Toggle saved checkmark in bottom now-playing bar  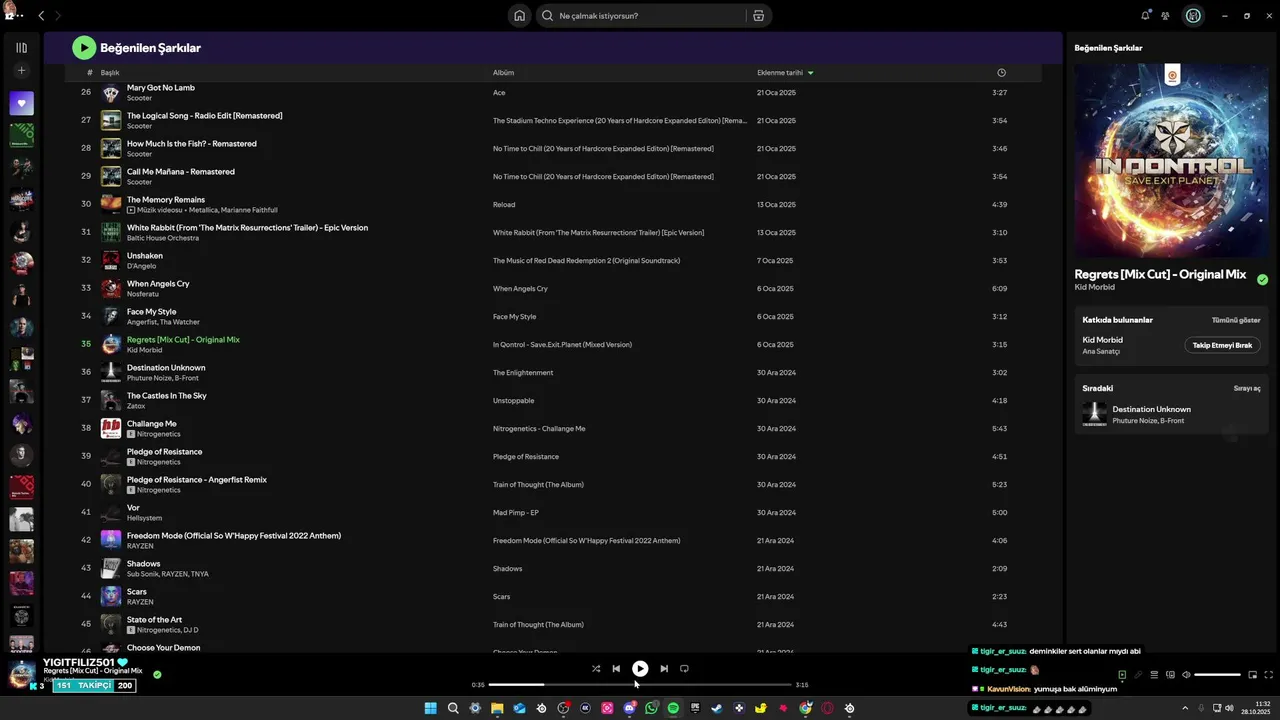[x=157, y=674]
